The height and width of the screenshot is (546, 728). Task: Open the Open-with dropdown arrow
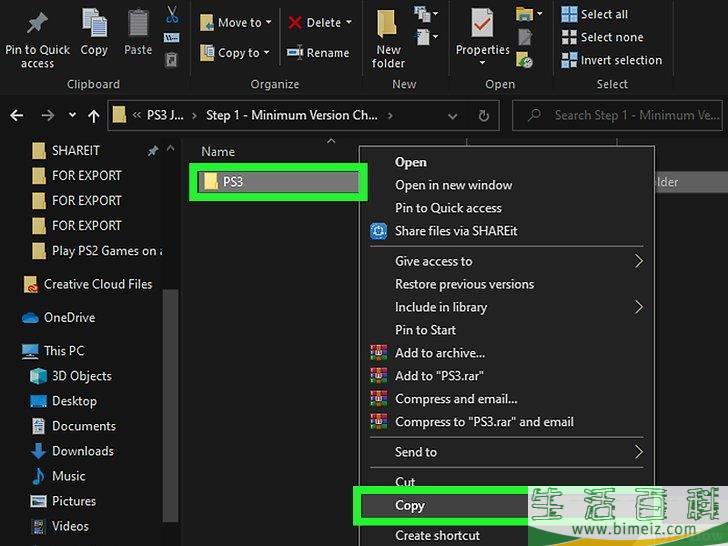point(540,14)
